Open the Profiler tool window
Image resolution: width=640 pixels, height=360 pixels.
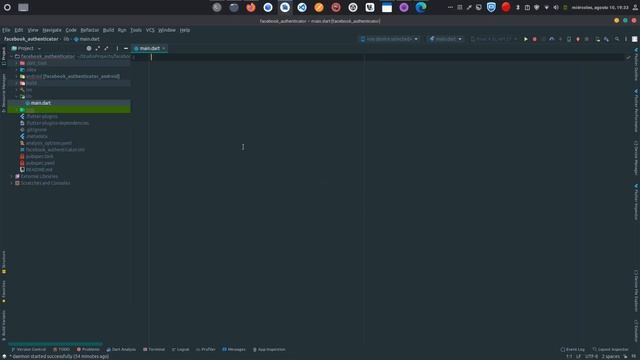coord(206,349)
